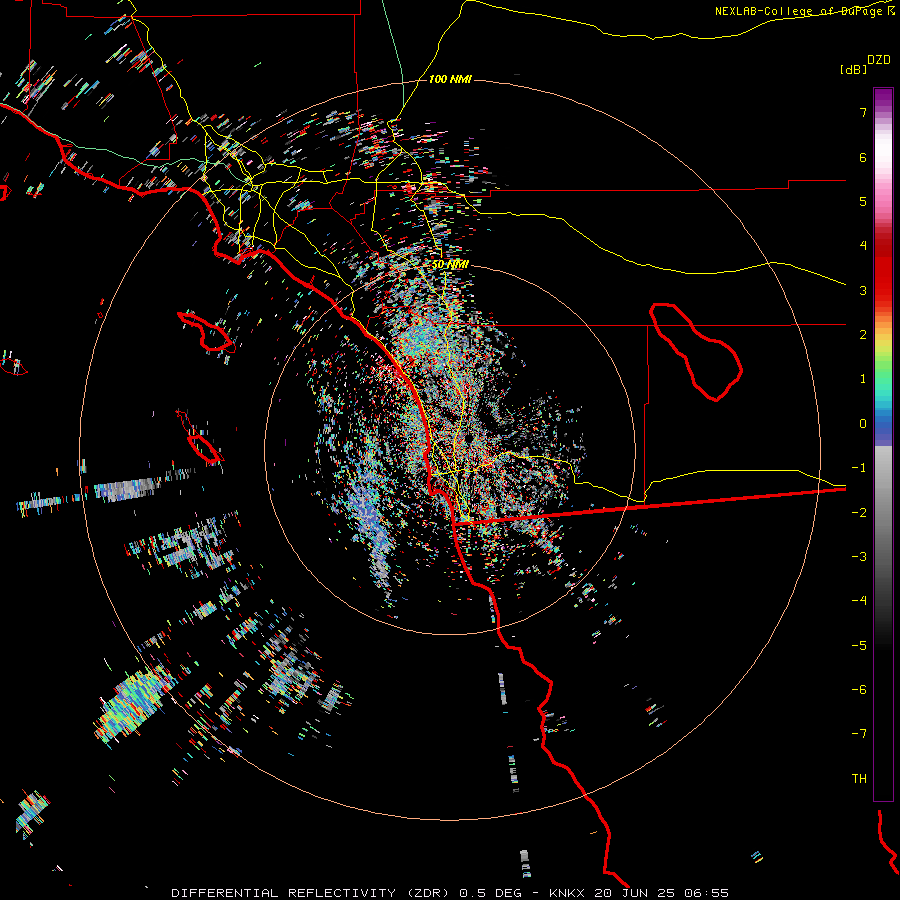The height and width of the screenshot is (900, 900).
Task: Click the "TH" threshold label on the scale
Action: tap(859, 779)
